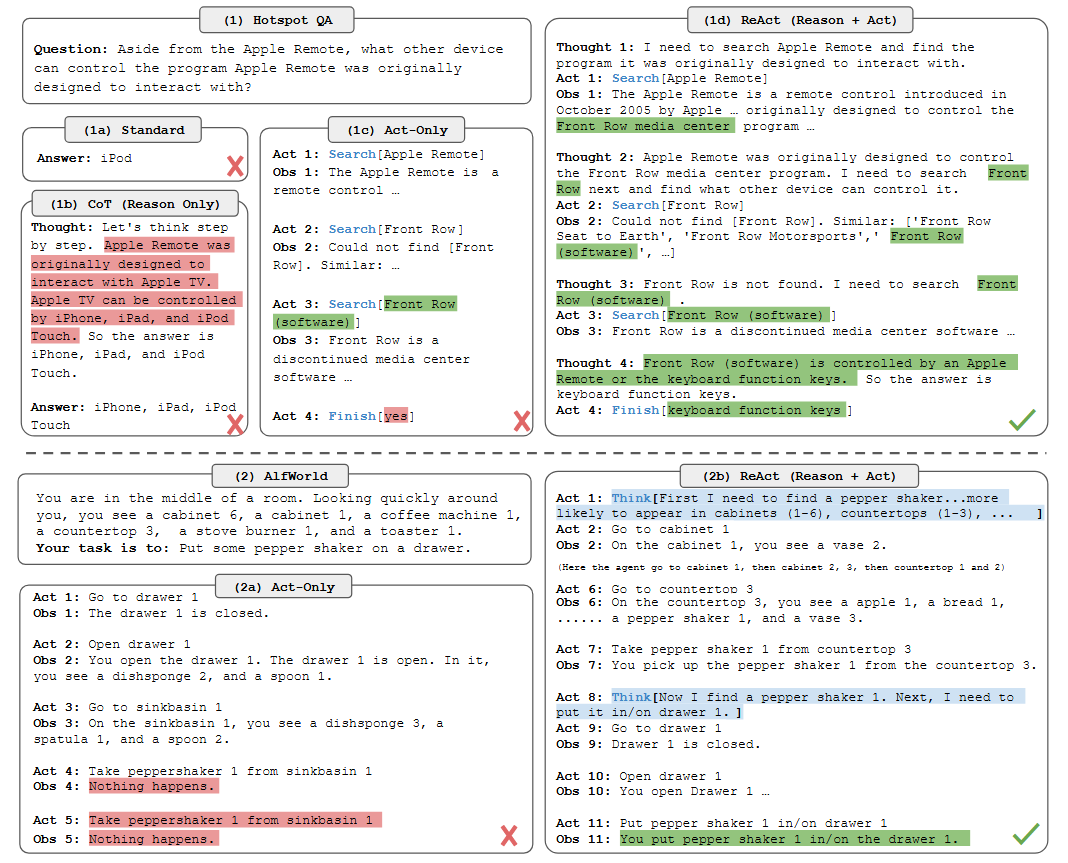Click the bold "Question:" label in Hotspot QA
This screenshot has width=1068, height=863.
71,49
